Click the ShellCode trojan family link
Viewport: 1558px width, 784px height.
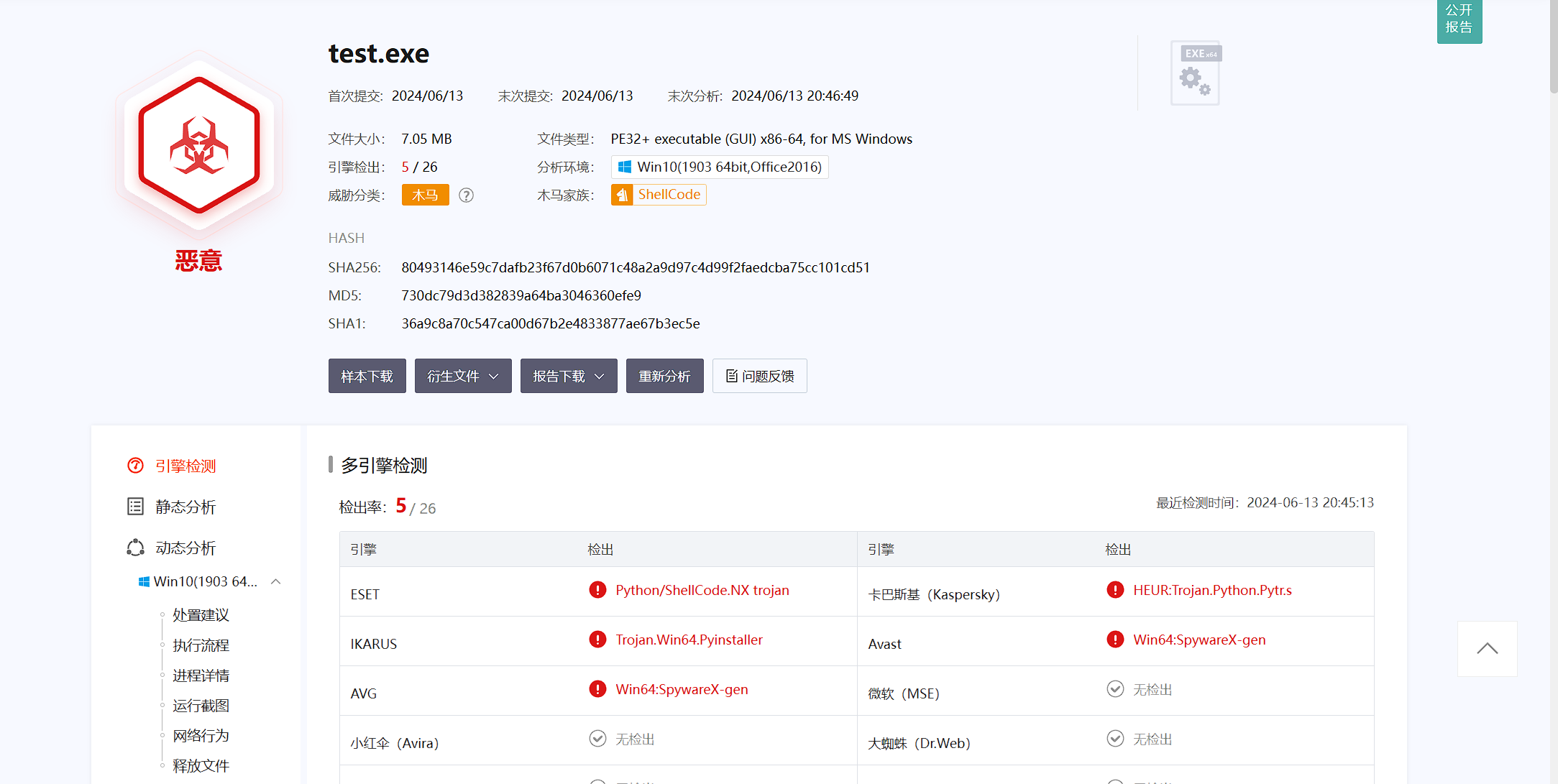(669, 195)
